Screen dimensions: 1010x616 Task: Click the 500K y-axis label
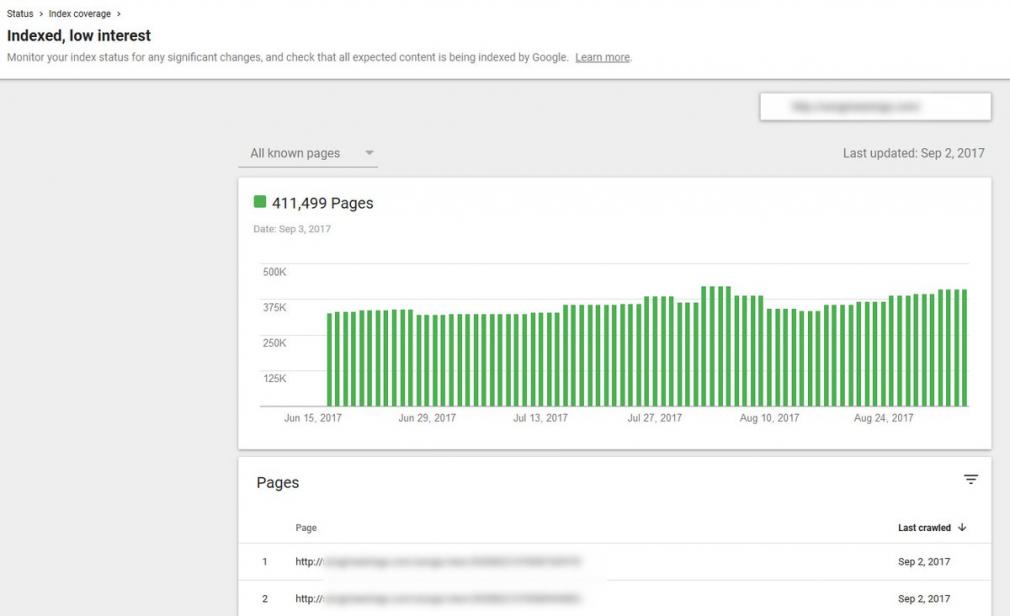coord(274,272)
